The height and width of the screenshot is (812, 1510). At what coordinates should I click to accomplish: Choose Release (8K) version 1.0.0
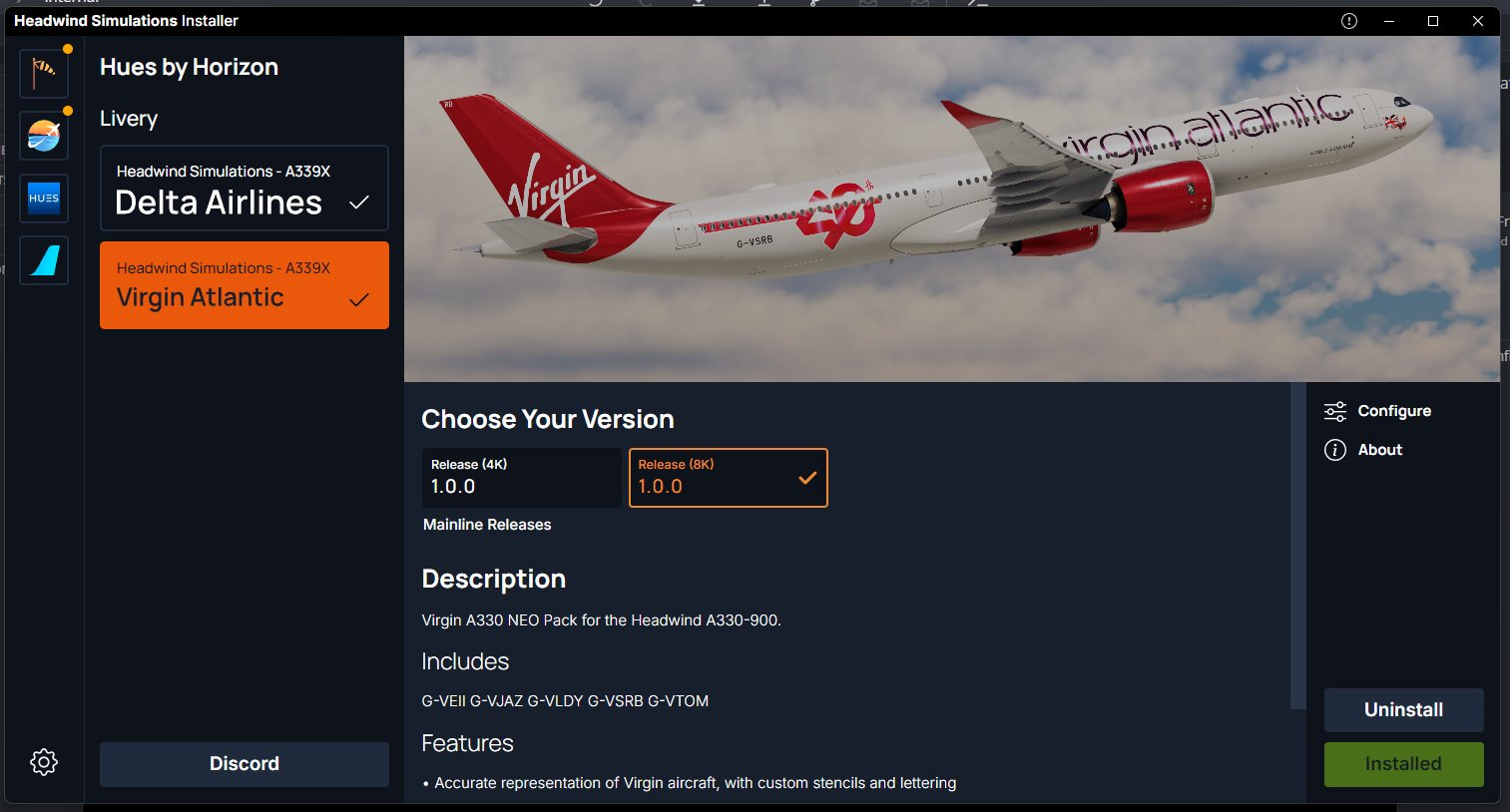[x=729, y=478]
